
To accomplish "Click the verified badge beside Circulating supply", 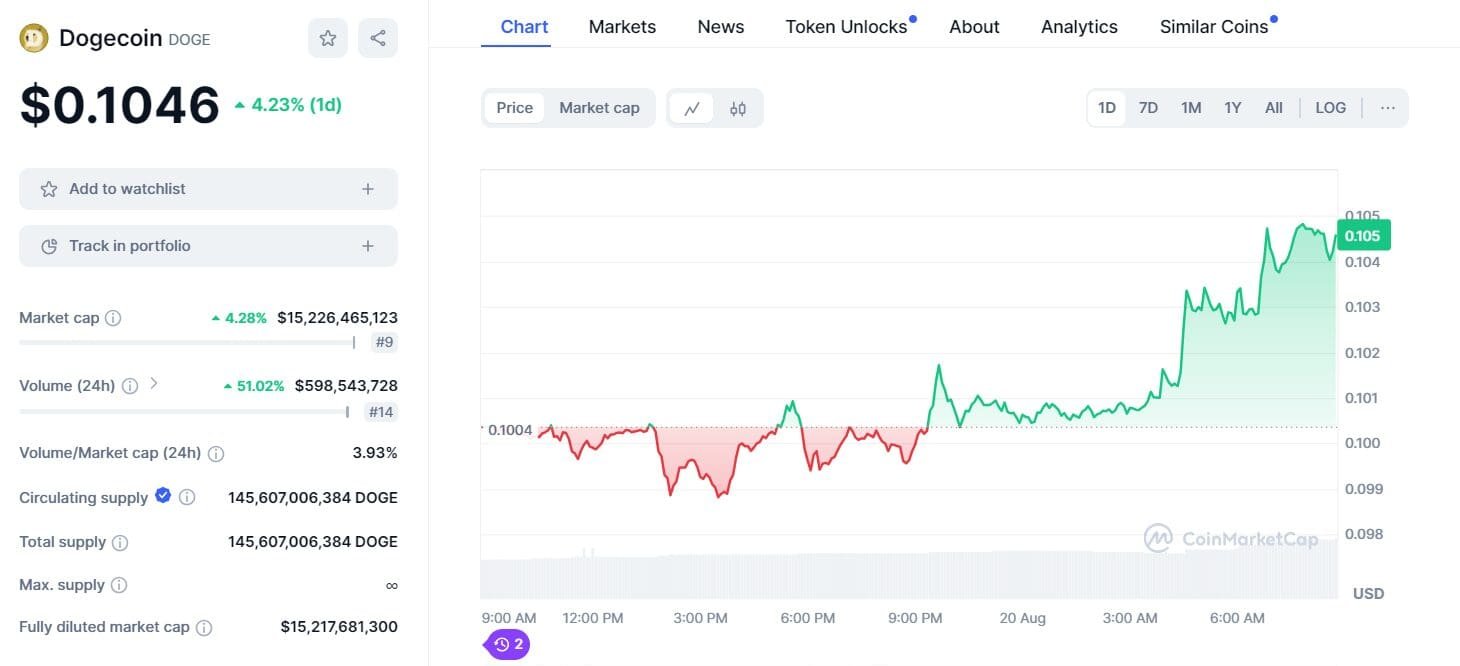I will coord(162,497).
